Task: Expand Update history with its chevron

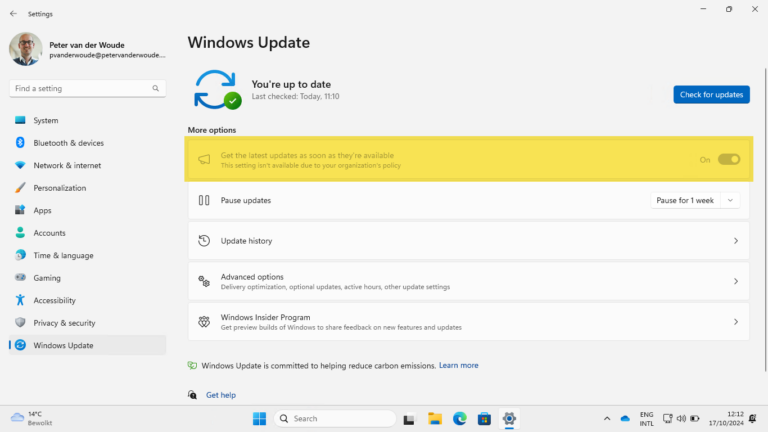Action: tap(736, 241)
